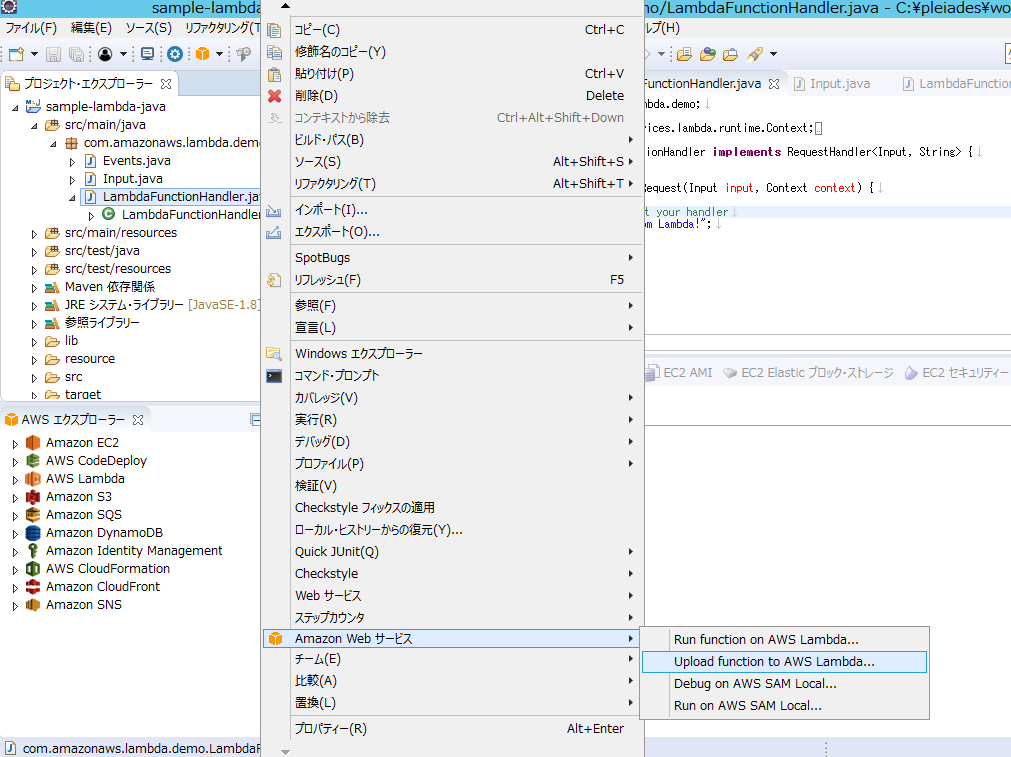Click the blue gear toolbar icon
Image resolution: width=1011 pixels, height=757 pixels.
pos(175,54)
